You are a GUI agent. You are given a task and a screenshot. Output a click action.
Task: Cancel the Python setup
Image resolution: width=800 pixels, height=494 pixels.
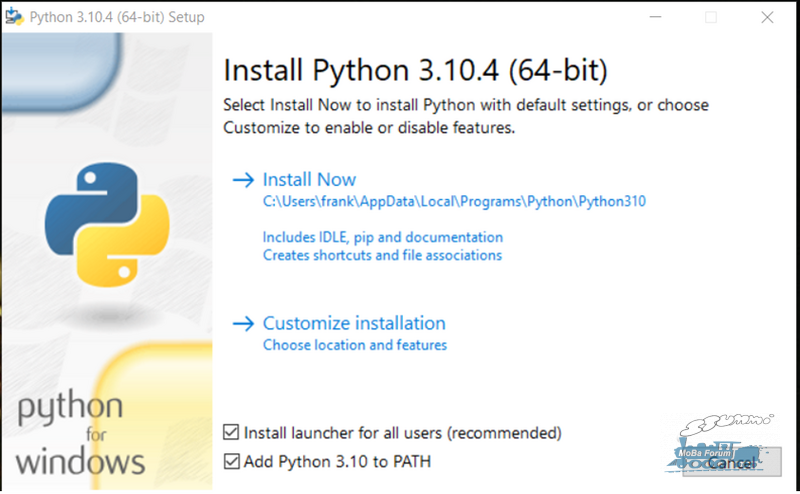(x=732, y=462)
